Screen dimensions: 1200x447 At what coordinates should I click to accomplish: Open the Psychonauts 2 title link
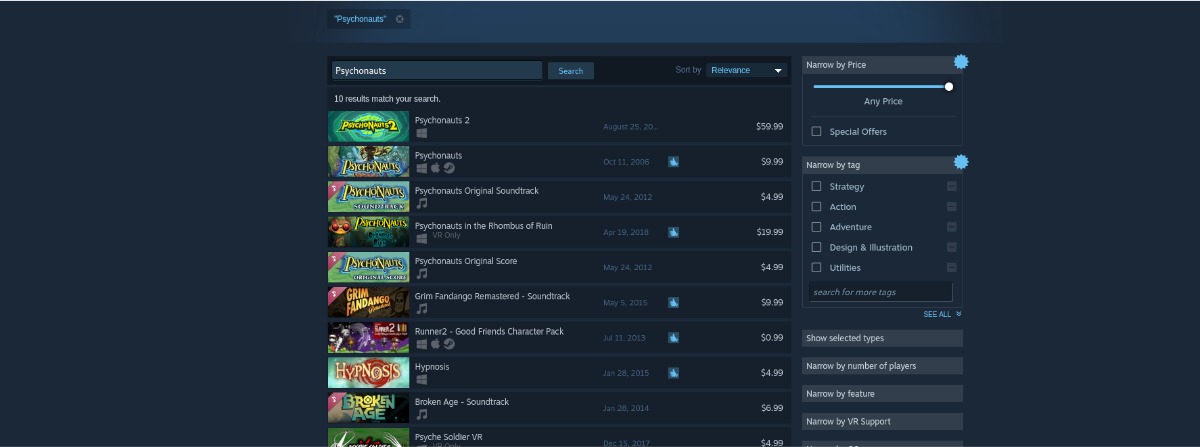click(x=442, y=120)
